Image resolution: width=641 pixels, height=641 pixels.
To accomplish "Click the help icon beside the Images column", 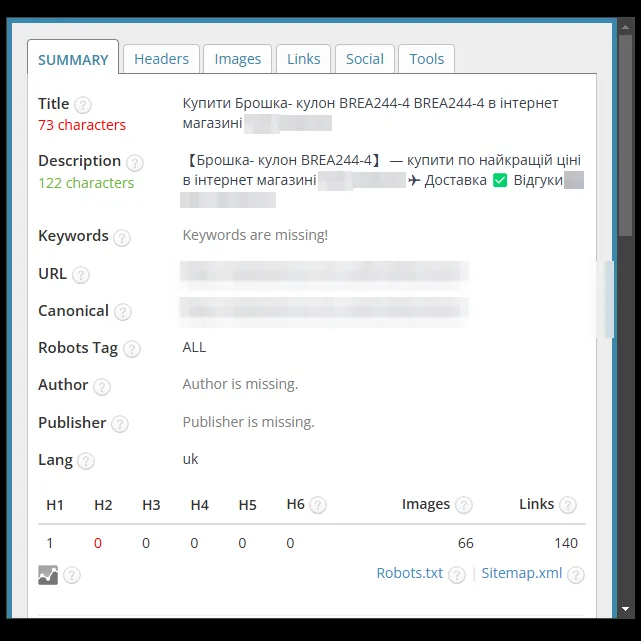I will pos(464,505).
